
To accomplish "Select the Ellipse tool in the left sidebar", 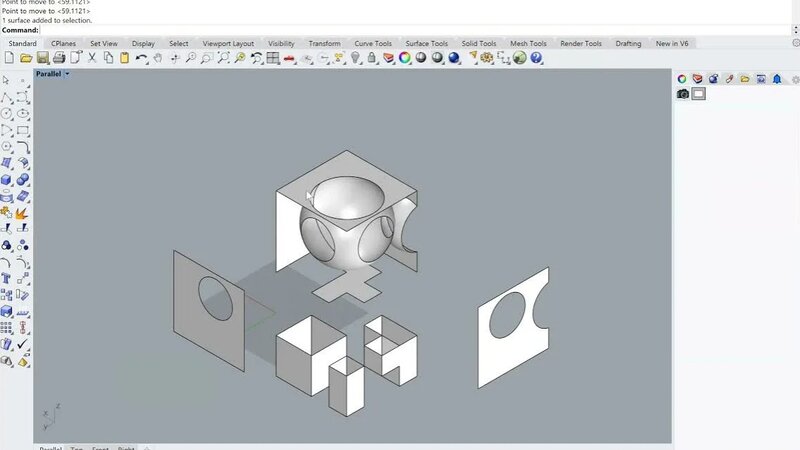I will 23,113.
